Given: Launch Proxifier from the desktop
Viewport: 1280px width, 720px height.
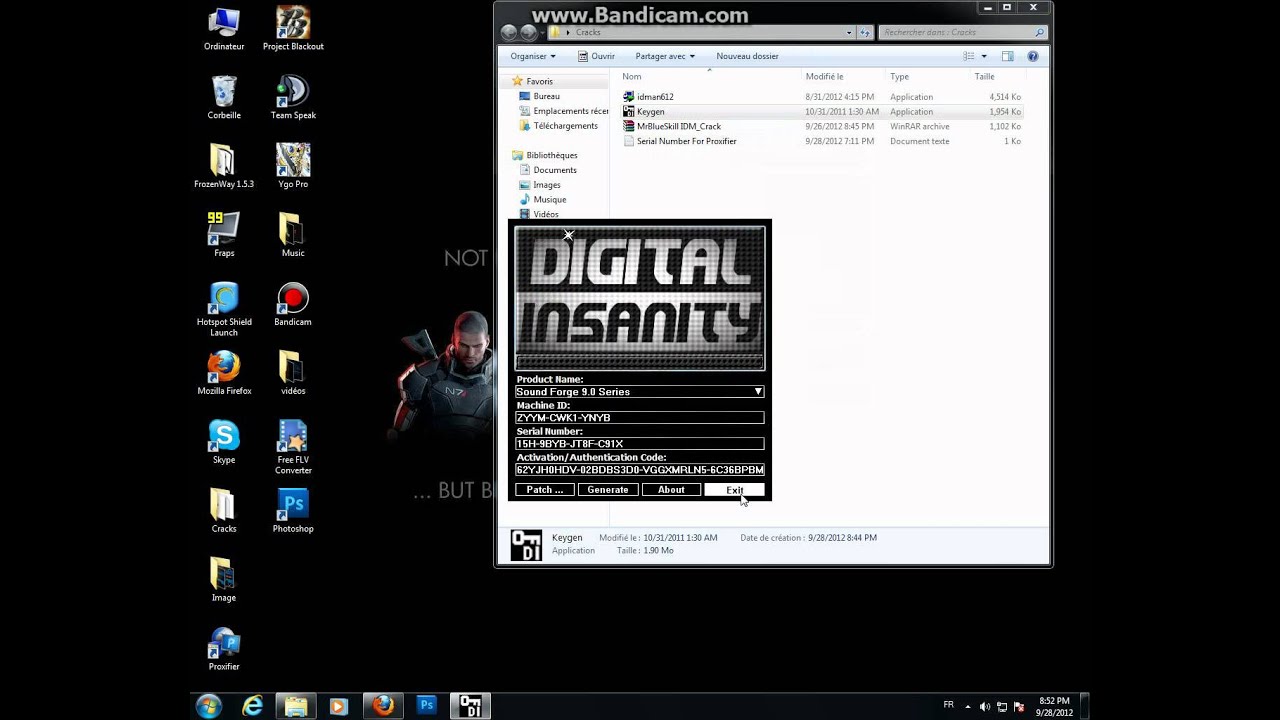Looking at the screenshot, I should pyautogui.click(x=224, y=650).
